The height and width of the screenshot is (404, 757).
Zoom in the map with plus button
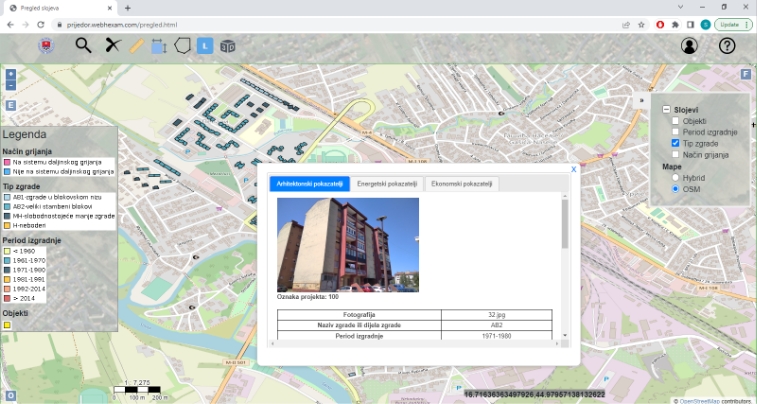tap(11, 74)
